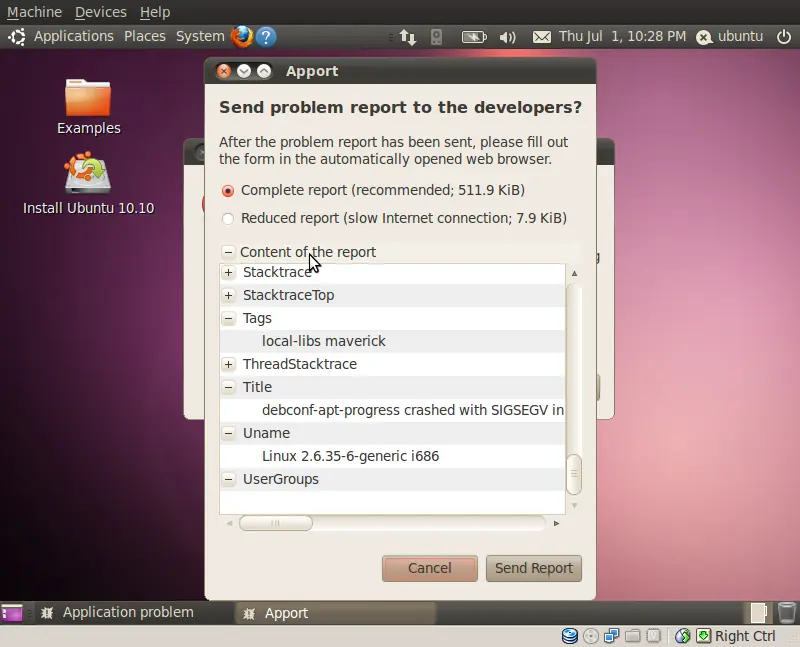Click the blue Help question mark icon
Viewport: 800px width, 647px height.
(266, 37)
